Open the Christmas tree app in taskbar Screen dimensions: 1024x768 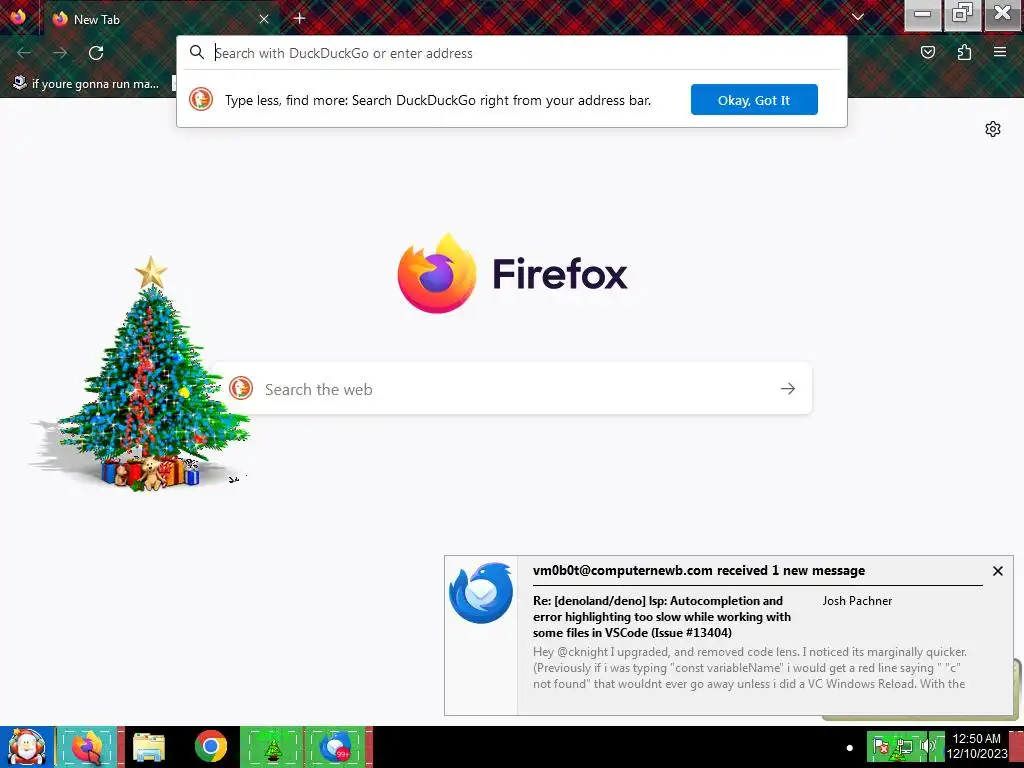coord(272,747)
